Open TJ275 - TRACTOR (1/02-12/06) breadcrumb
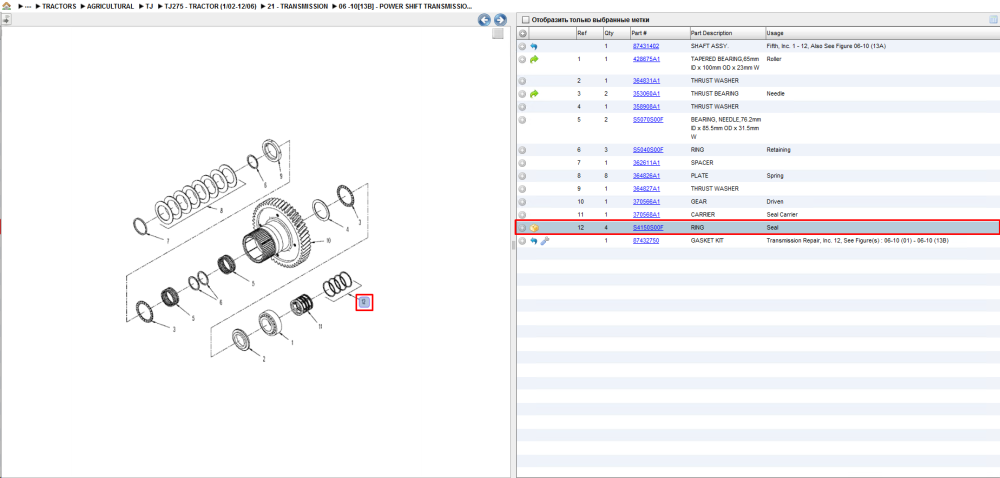Screen dimensions: 1000x478 pos(210,6)
